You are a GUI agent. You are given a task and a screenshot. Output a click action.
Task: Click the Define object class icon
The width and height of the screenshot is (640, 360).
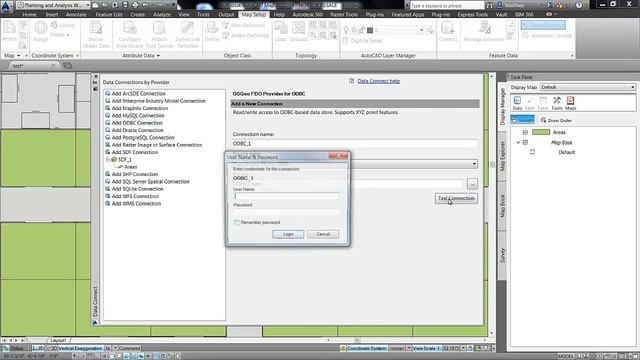tap(212, 32)
